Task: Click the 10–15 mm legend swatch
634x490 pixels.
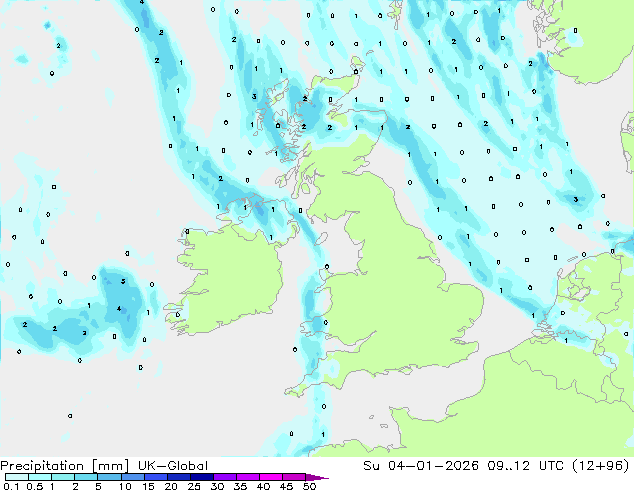Action: (x=132, y=477)
